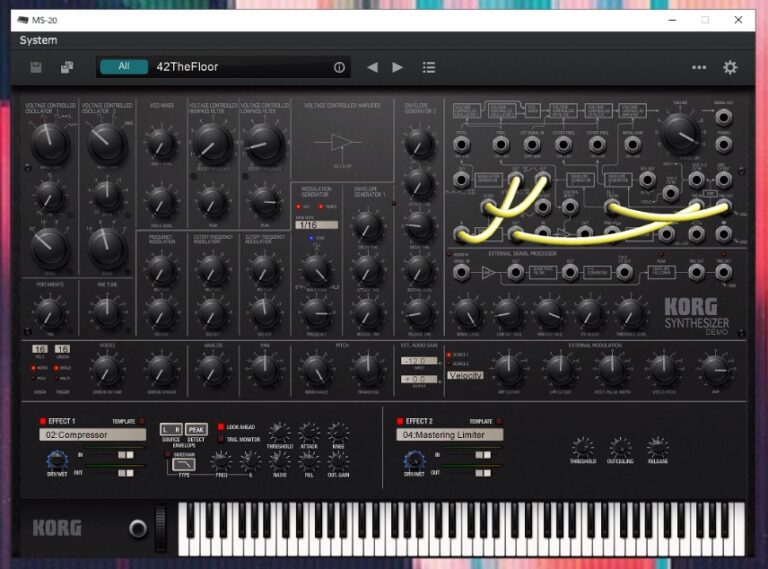Click the Poly voices count field
Screen dimensions: 768x569
pyautogui.click(x=40, y=349)
